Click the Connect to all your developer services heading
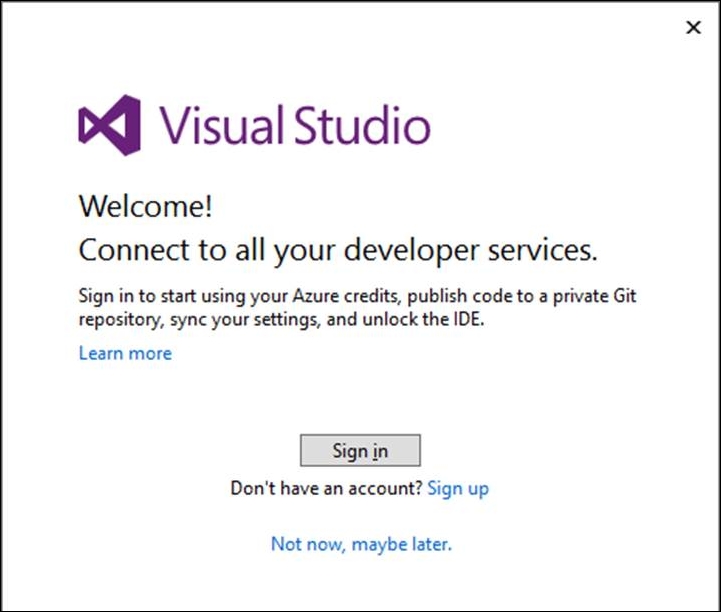The image size is (721, 612). click(x=338, y=251)
